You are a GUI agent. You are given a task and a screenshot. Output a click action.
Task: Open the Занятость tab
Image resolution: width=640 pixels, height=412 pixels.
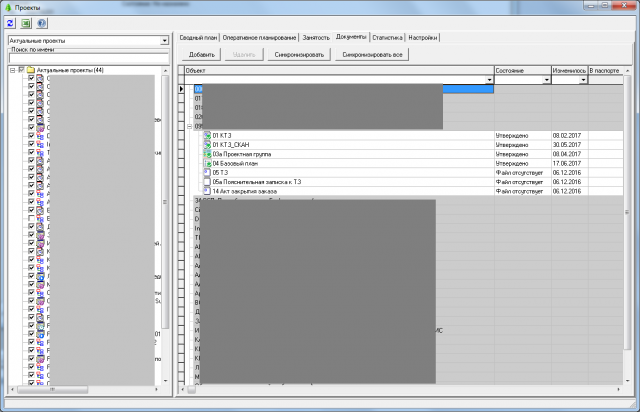(316, 38)
